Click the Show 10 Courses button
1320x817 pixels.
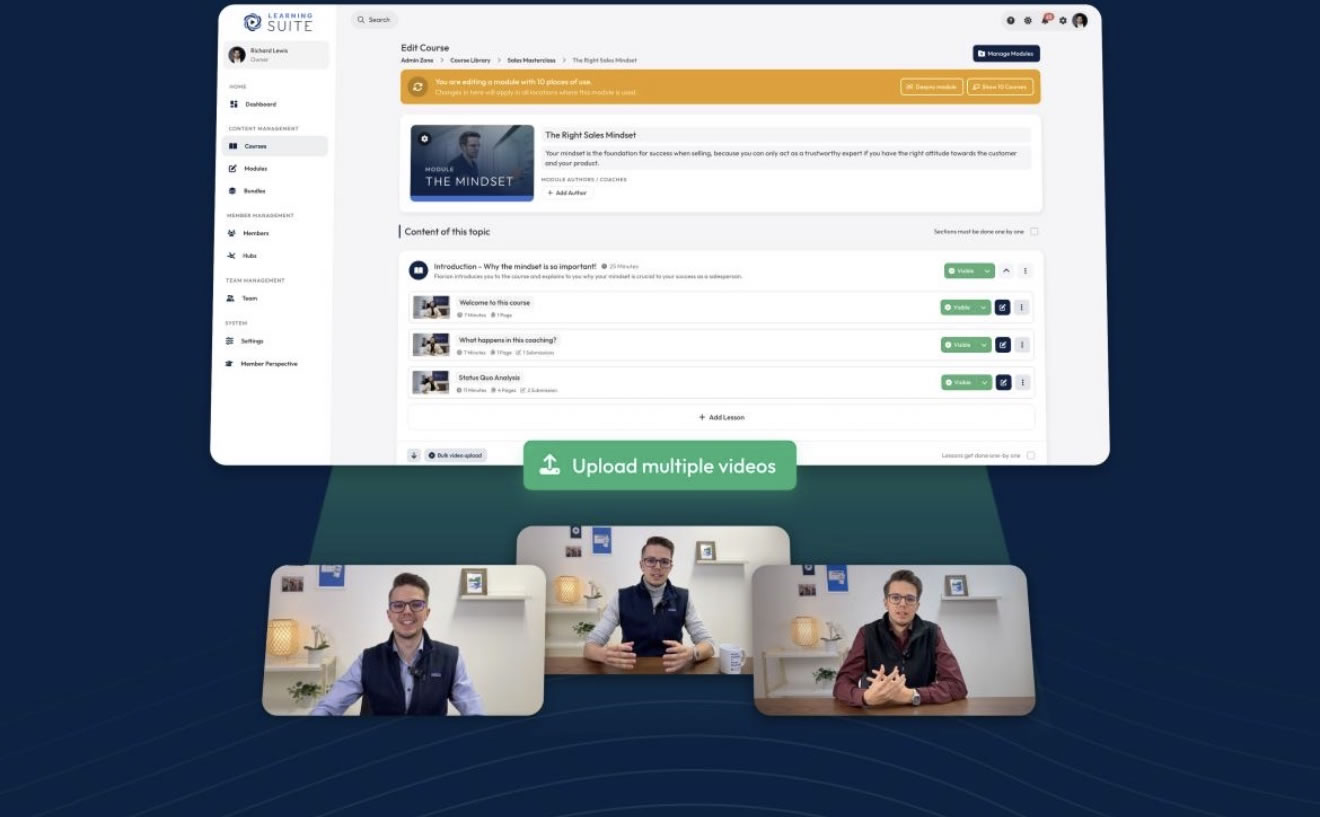click(x=1000, y=87)
